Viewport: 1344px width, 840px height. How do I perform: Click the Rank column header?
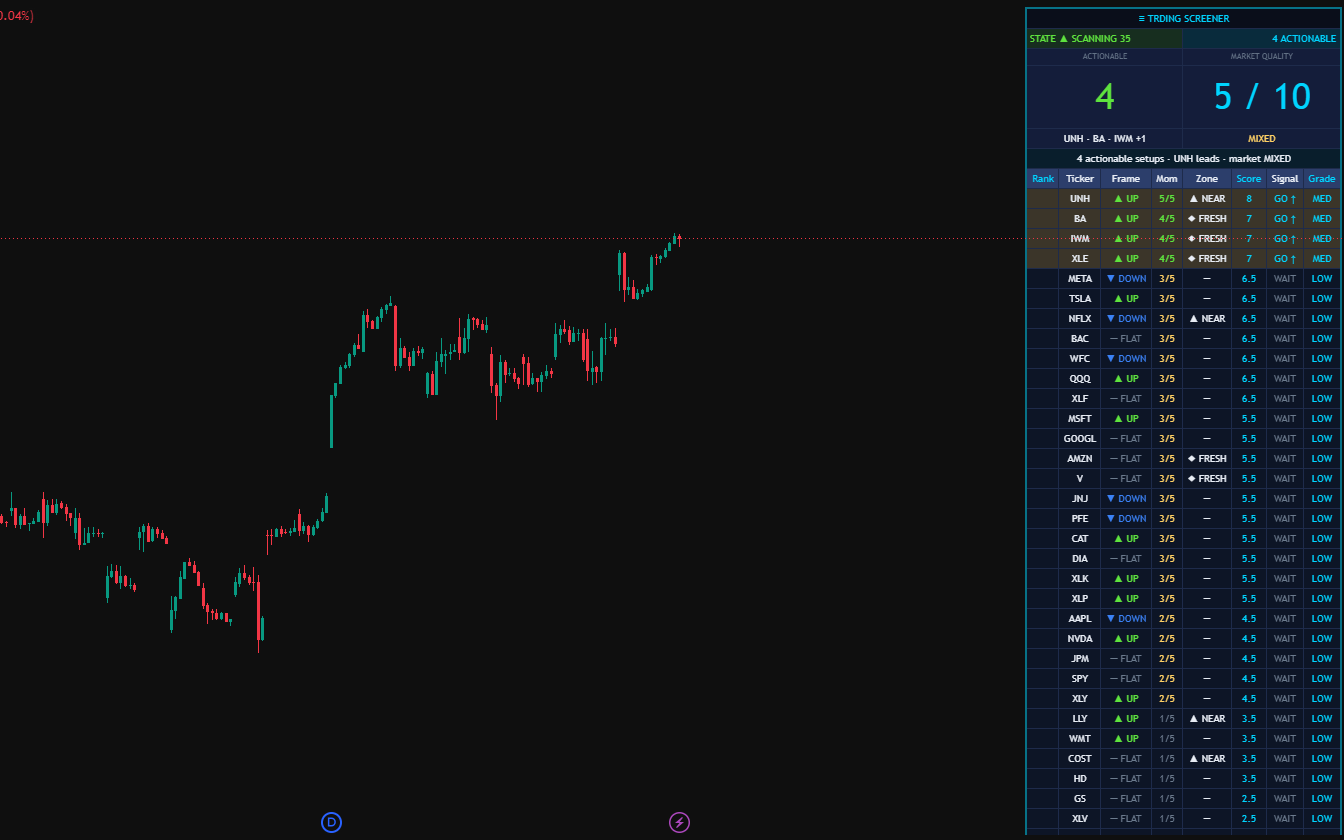pyautogui.click(x=1043, y=179)
